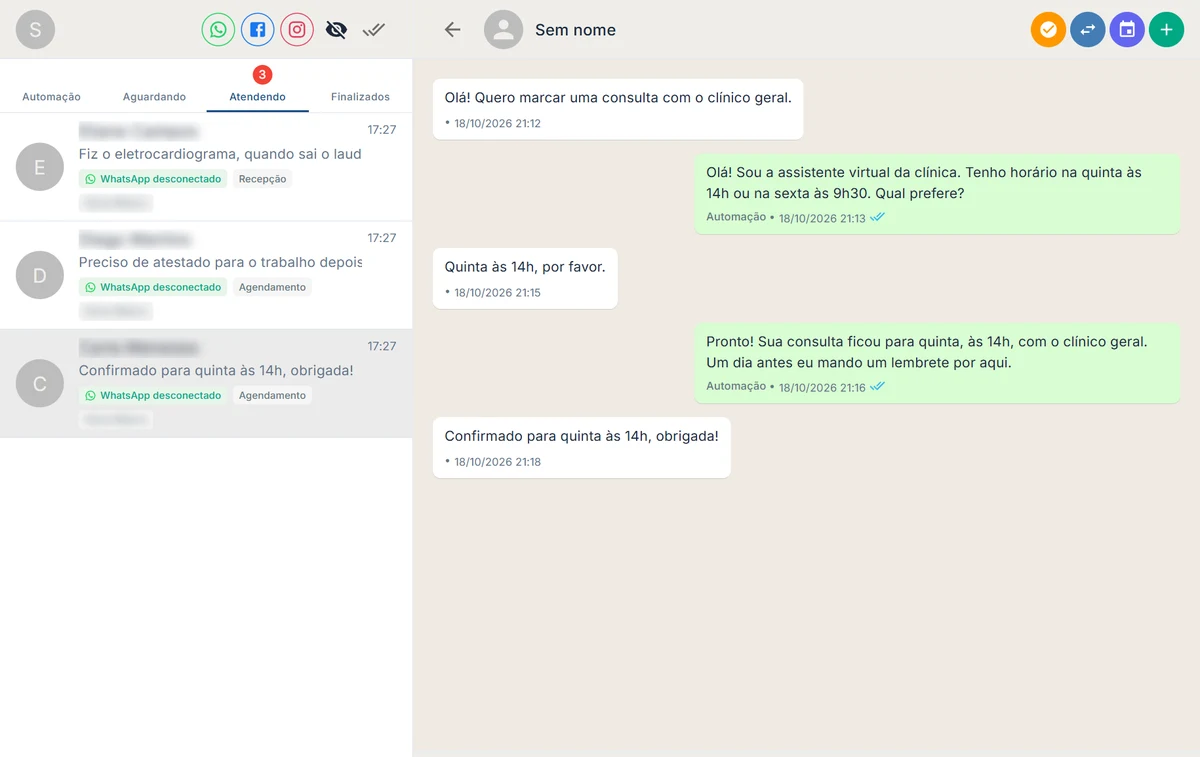
Task: Switch to the Automação tab
Action: [51, 97]
